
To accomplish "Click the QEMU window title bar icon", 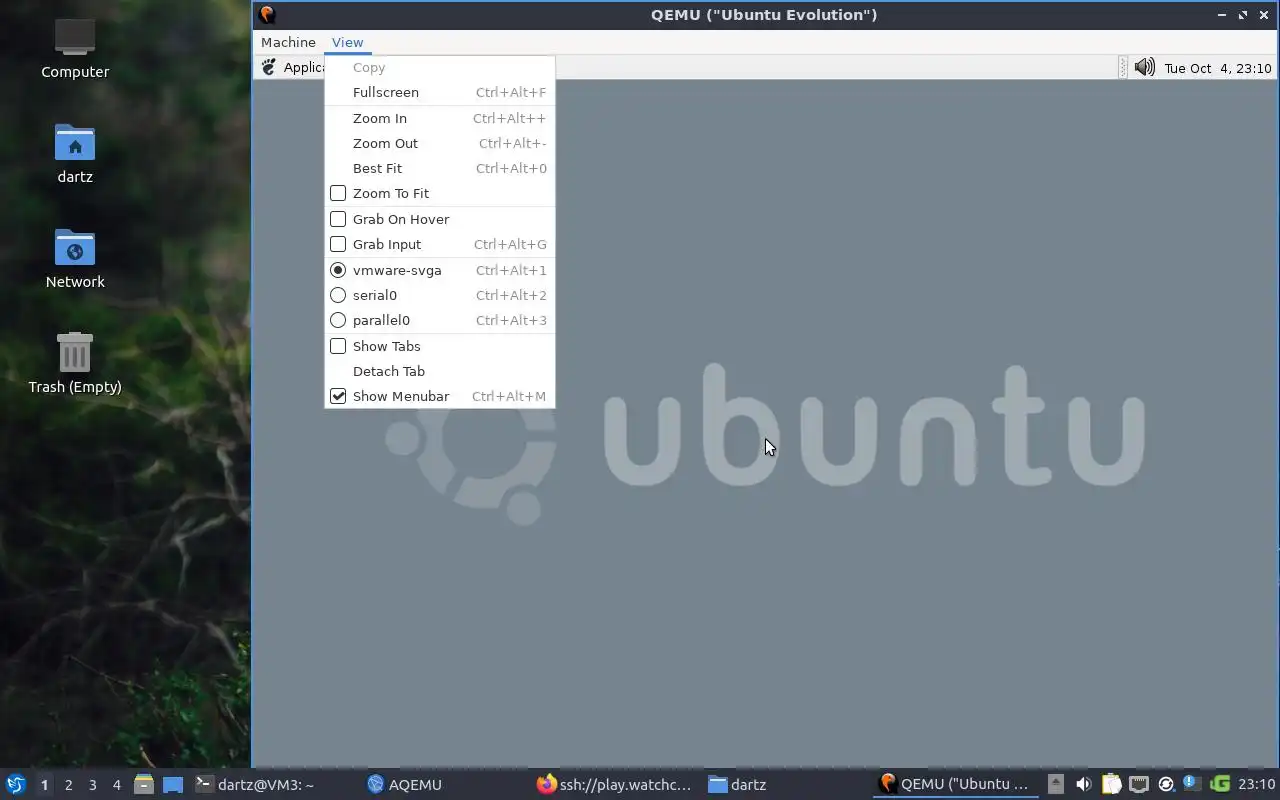I will click(266, 14).
